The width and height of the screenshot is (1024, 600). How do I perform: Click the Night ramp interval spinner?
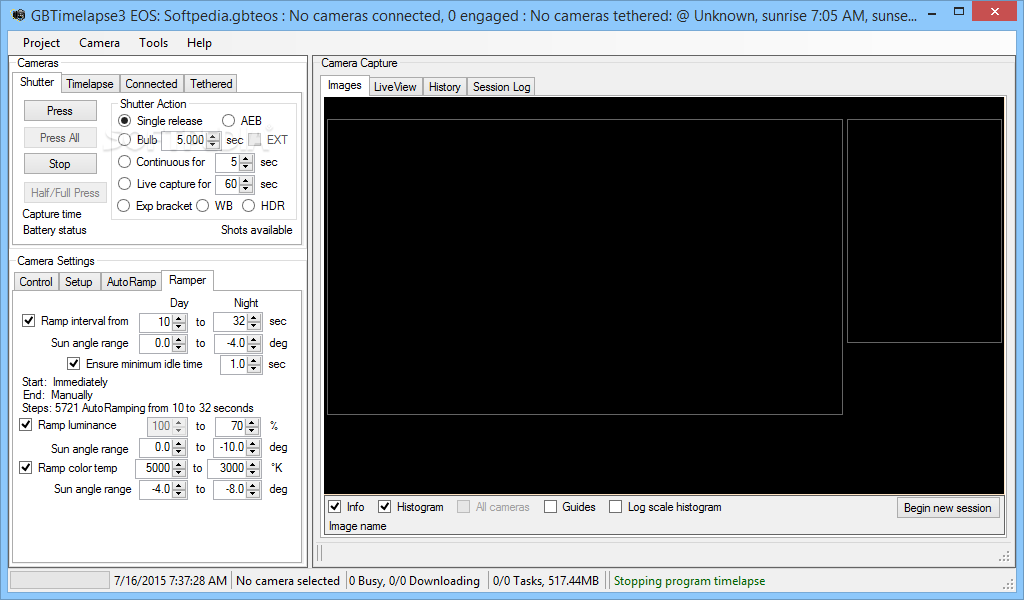point(238,321)
